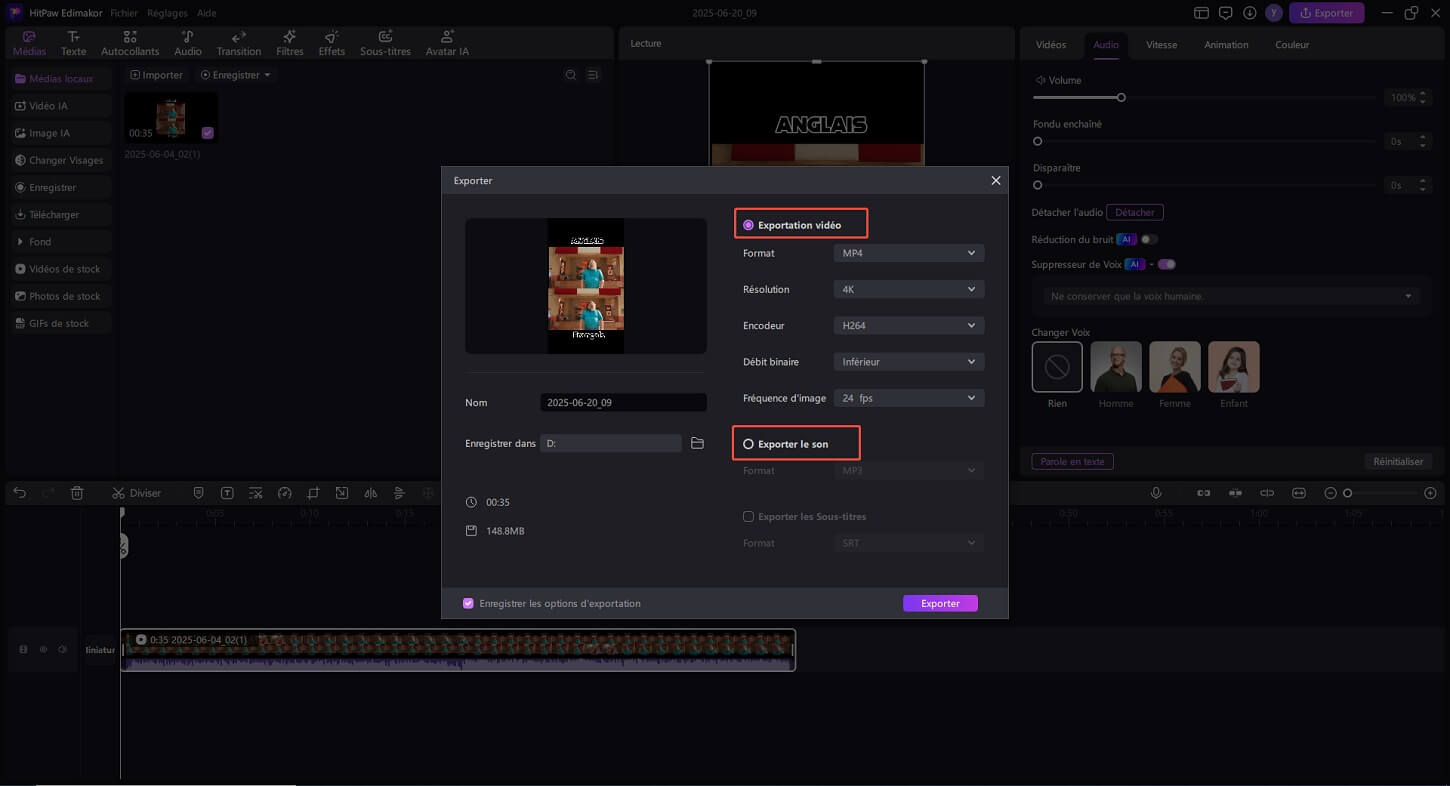Screen dimensions: 1450x786
Task: Mute the timeline track speaker icon
Action: pos(62,650)
